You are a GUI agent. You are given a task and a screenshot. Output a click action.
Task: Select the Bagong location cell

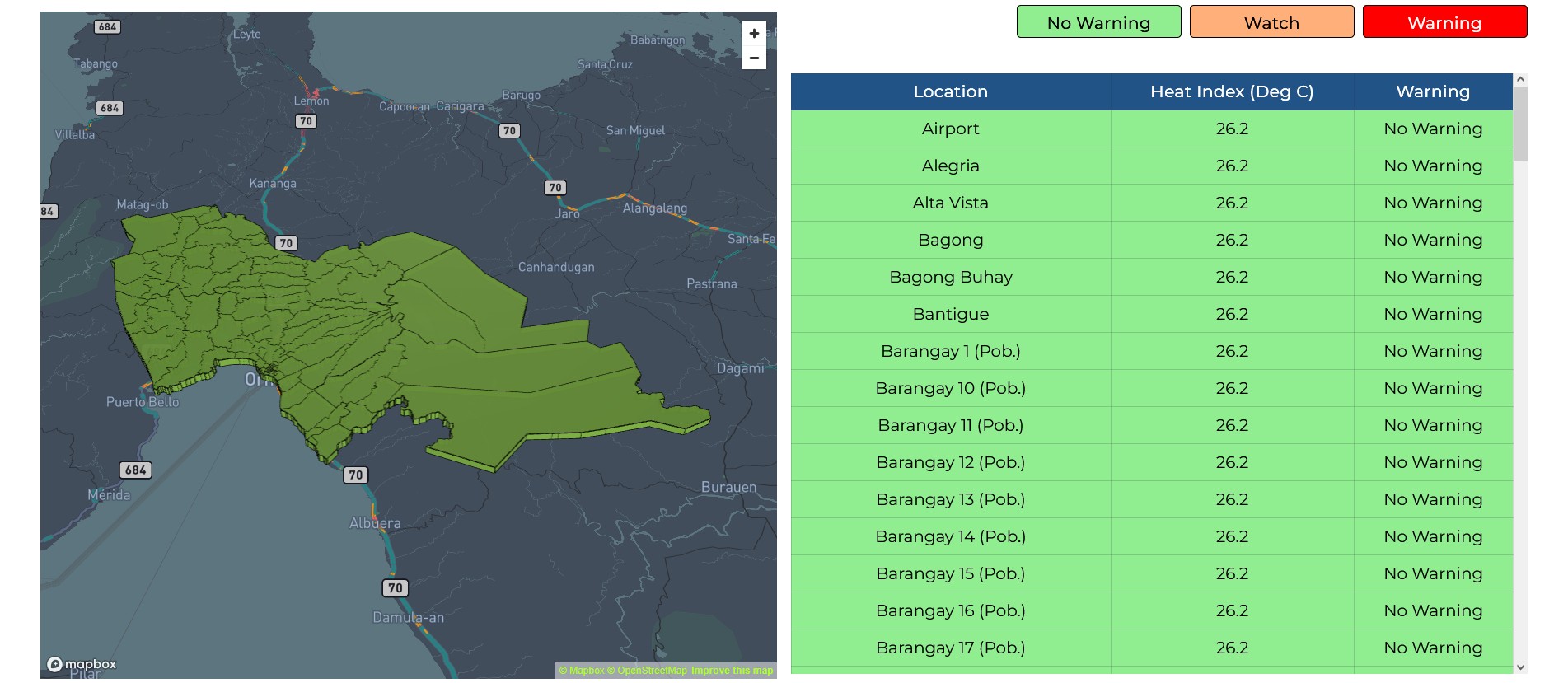pyautogui.click(x=950, y=240)
